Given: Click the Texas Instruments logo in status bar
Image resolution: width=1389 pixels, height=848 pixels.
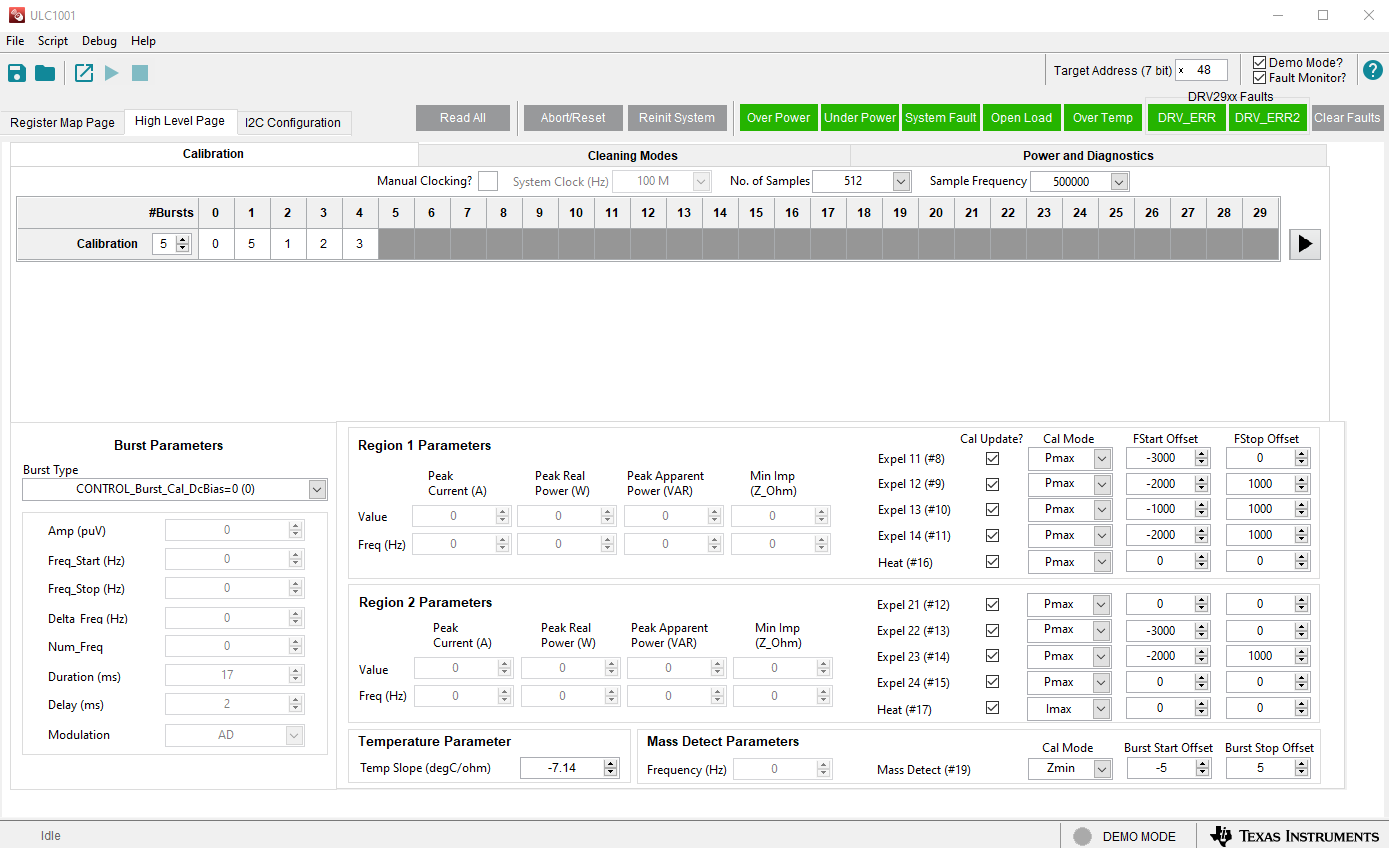Looking at the screenshot, I should tap(1293, 836).
